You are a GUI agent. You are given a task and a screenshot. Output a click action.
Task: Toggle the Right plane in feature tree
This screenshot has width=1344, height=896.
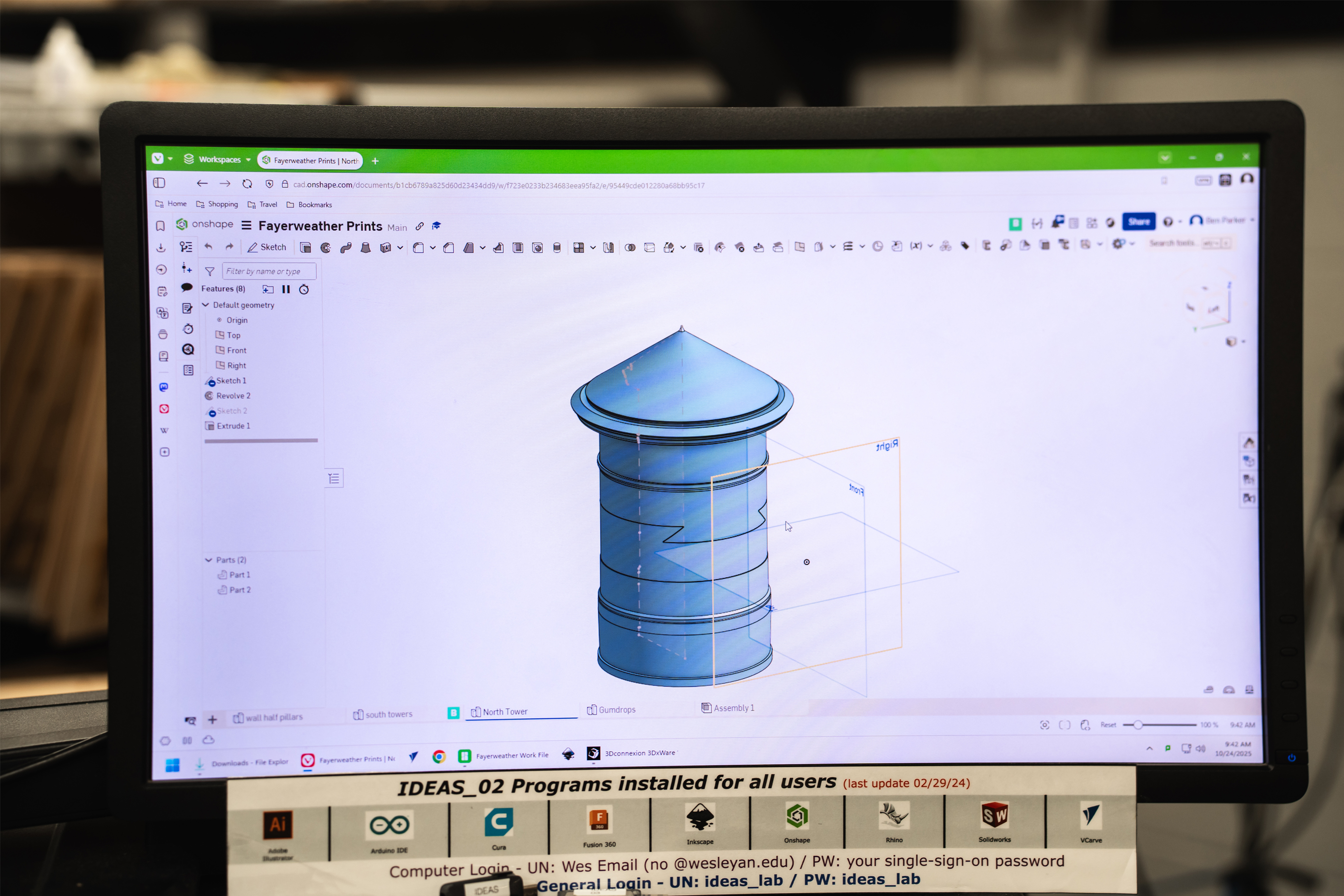(x=236, y=366)
